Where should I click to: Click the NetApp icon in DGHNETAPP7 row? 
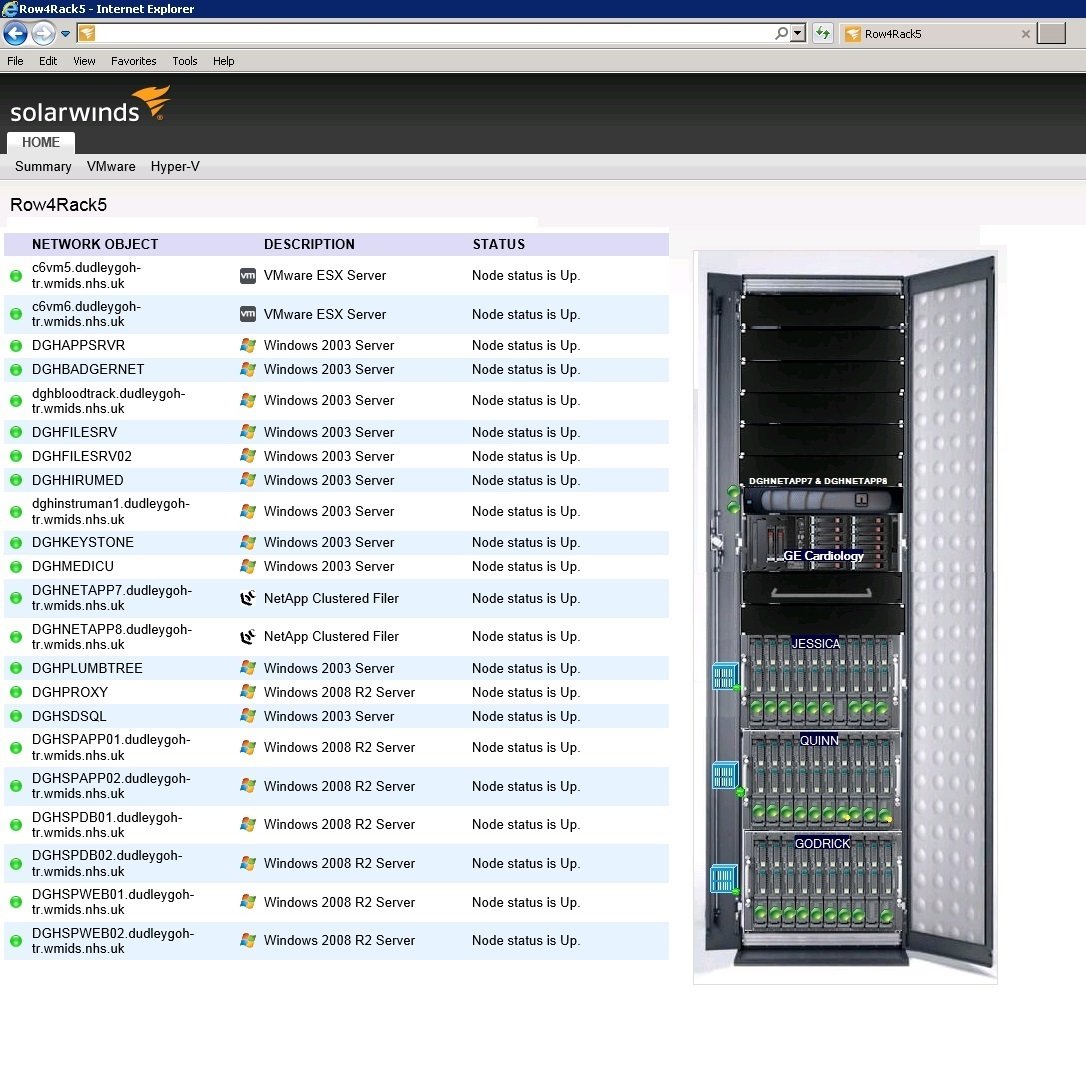coord(247,598)
